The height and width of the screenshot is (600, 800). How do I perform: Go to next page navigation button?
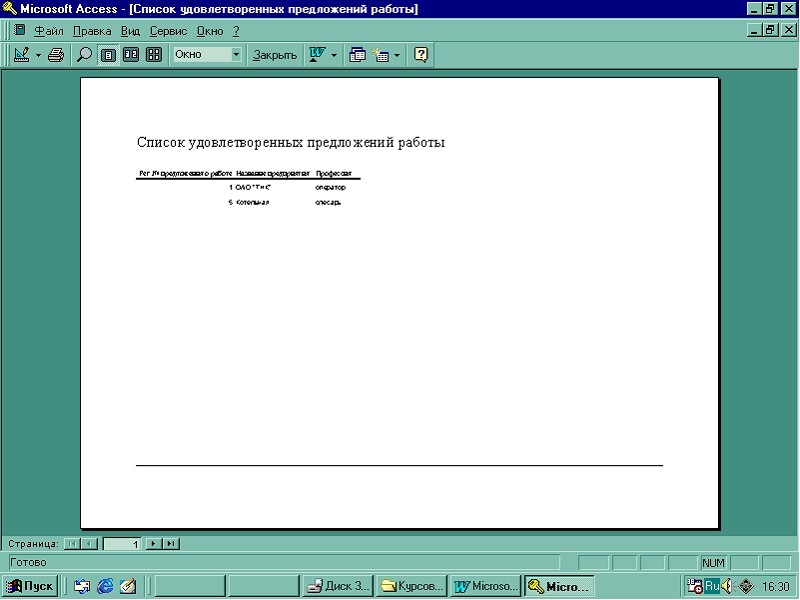(x=154, y=544)
